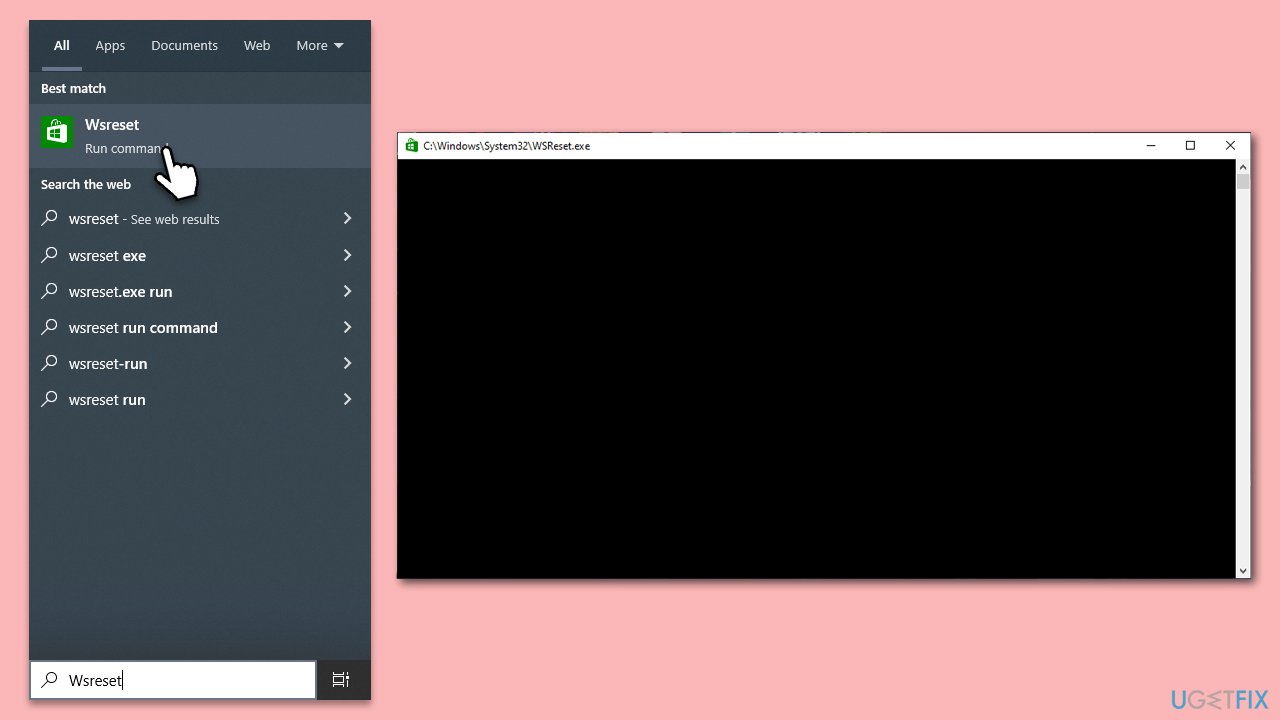This screenshot has height=720, width=1280.
Task: Click search icon next to 'wsreset-run'
Action: 49,363
